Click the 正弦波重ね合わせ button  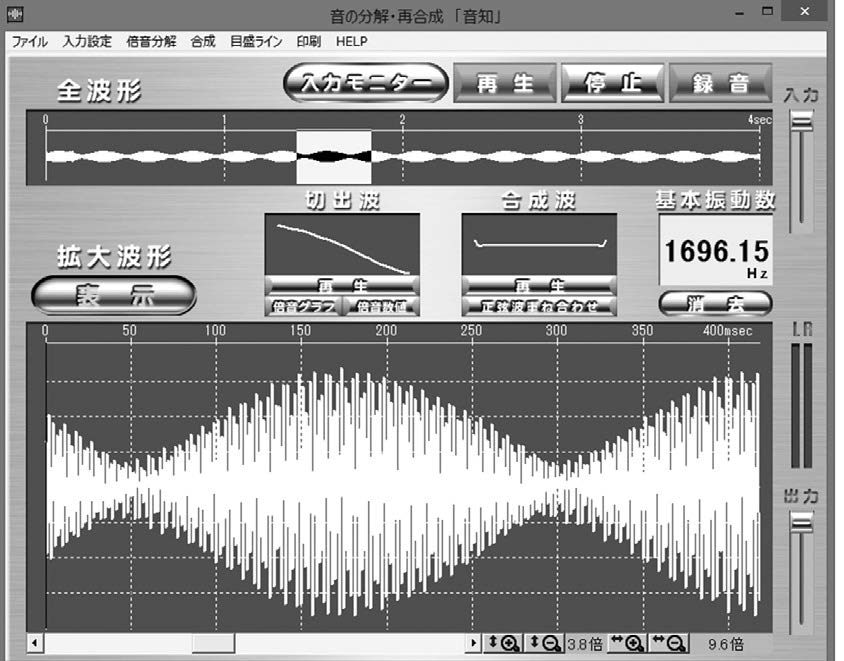click(x=539, y=306)
